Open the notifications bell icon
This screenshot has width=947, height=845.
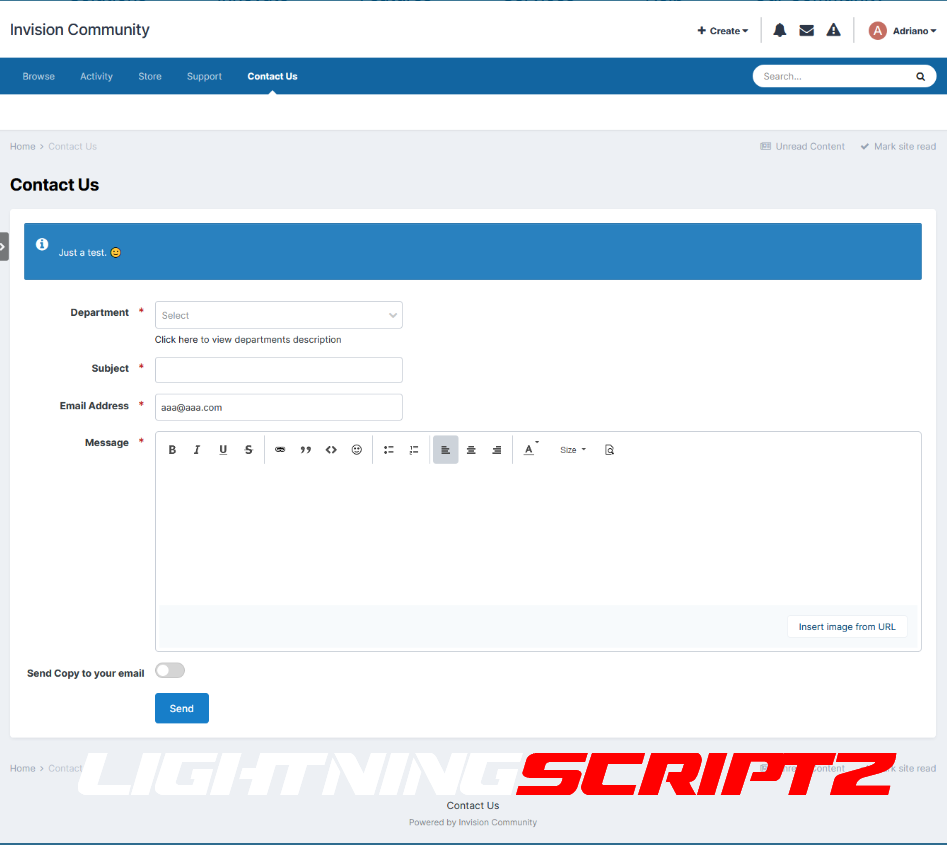pos(780,31)
